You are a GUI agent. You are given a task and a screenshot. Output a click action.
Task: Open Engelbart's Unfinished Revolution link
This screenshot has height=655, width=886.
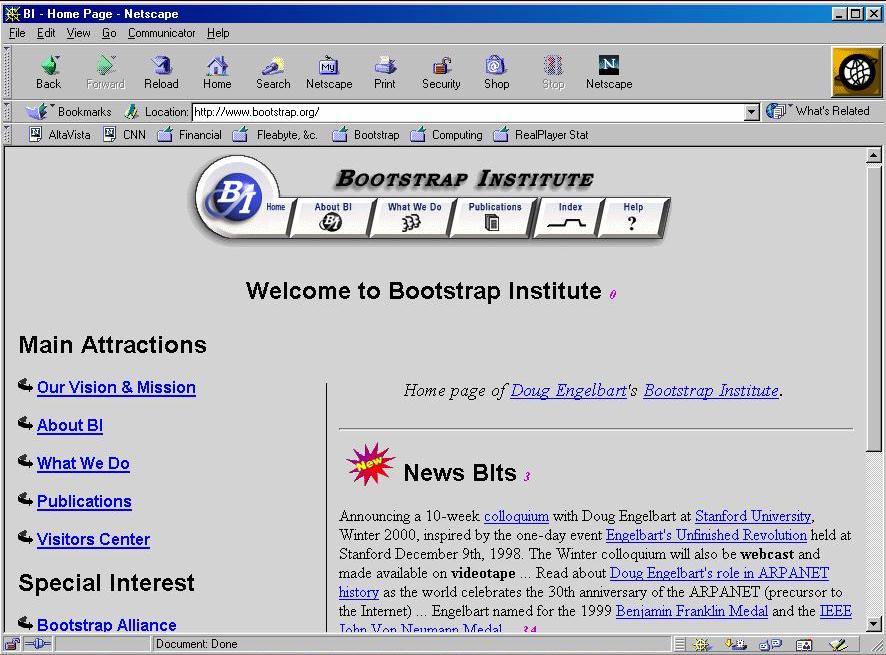(706, 535)
